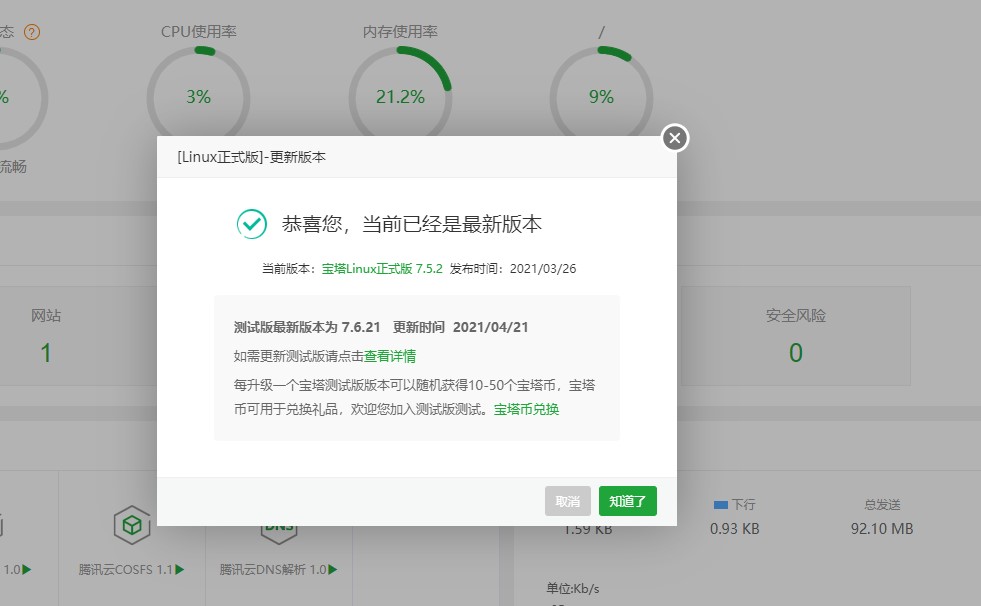The image size is (981, 606).
Task: Click the 网站 label
Action: [46, 315]
